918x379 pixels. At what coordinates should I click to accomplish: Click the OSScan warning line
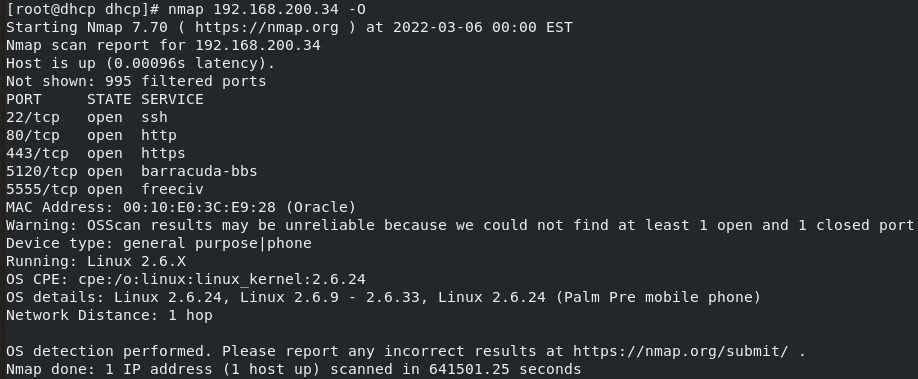pyautogui.click(x=460, y=226)
